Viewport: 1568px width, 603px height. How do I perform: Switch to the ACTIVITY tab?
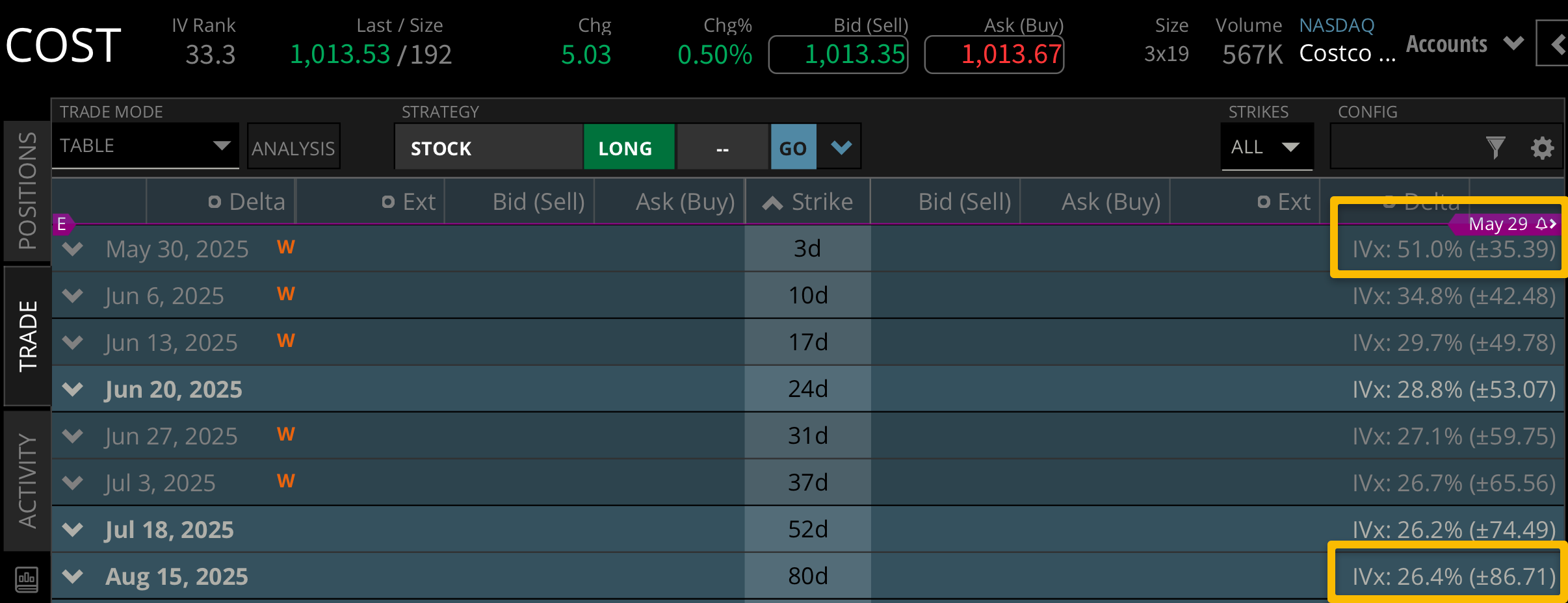point(27,481)
